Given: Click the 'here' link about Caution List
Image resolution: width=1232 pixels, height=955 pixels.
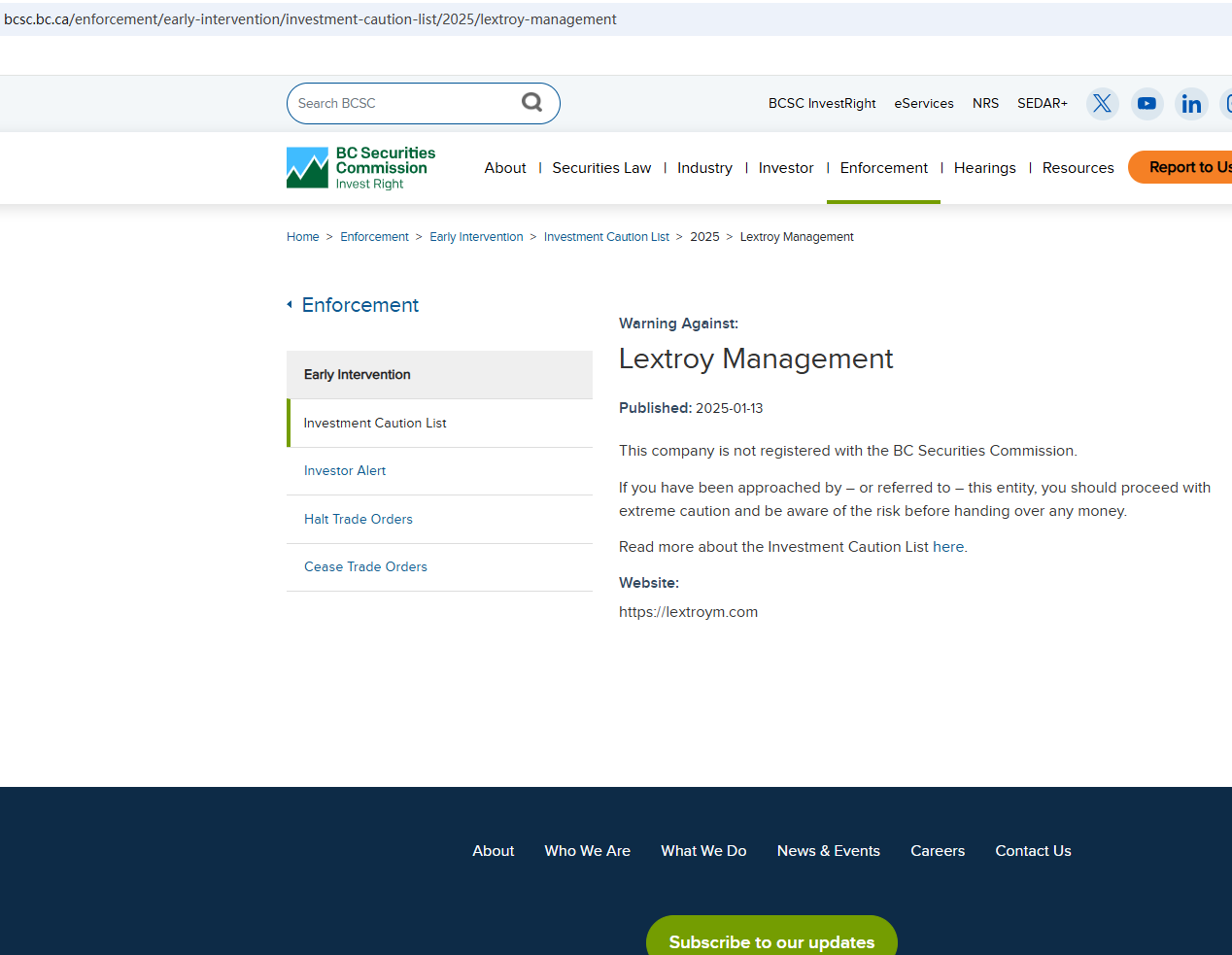Looking at the screenshot, I should coord(948,547).
